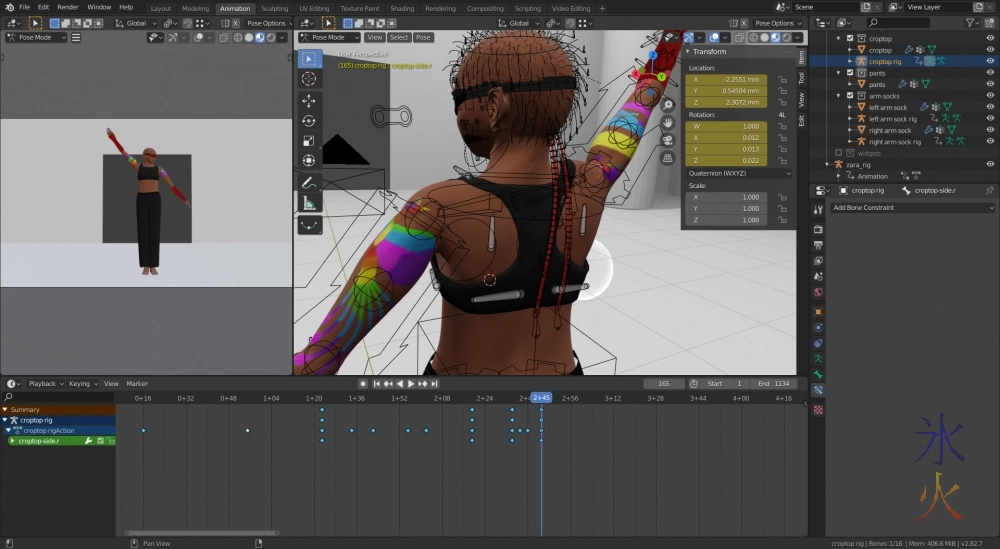Click the Pose menu in viewport header
The width and height of the screenshot is (1000, 549).
tap(423, 37)
